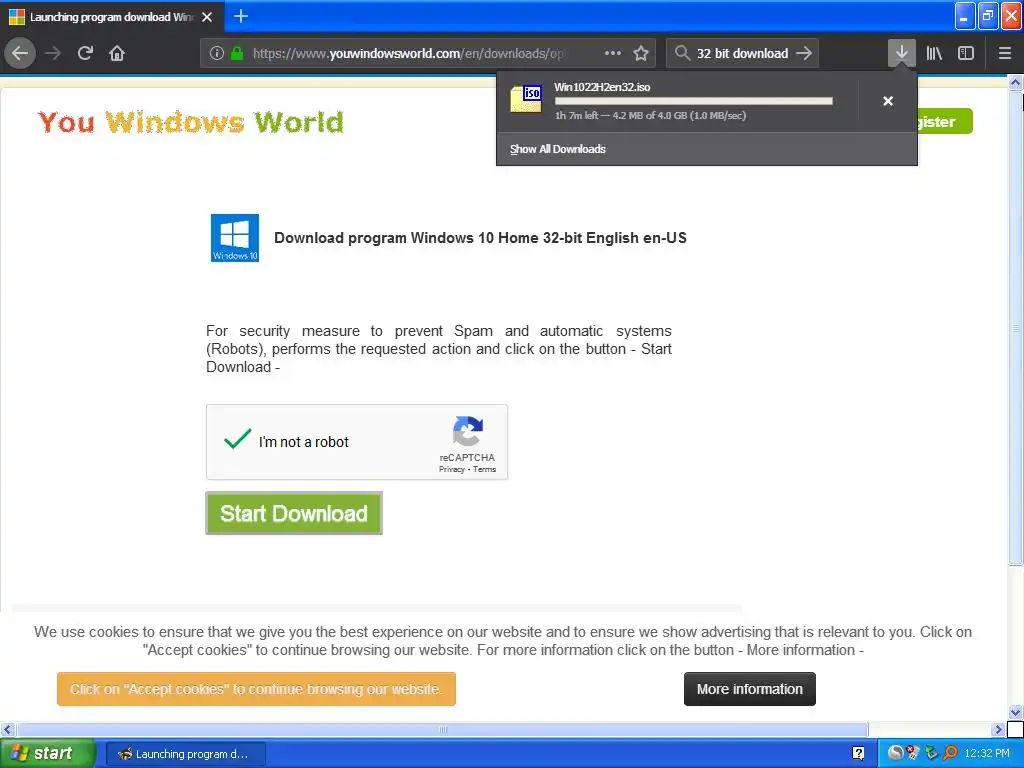The image size is (1024, 768).
Task: Select the Launching program download tab
Action: [112, 17]
